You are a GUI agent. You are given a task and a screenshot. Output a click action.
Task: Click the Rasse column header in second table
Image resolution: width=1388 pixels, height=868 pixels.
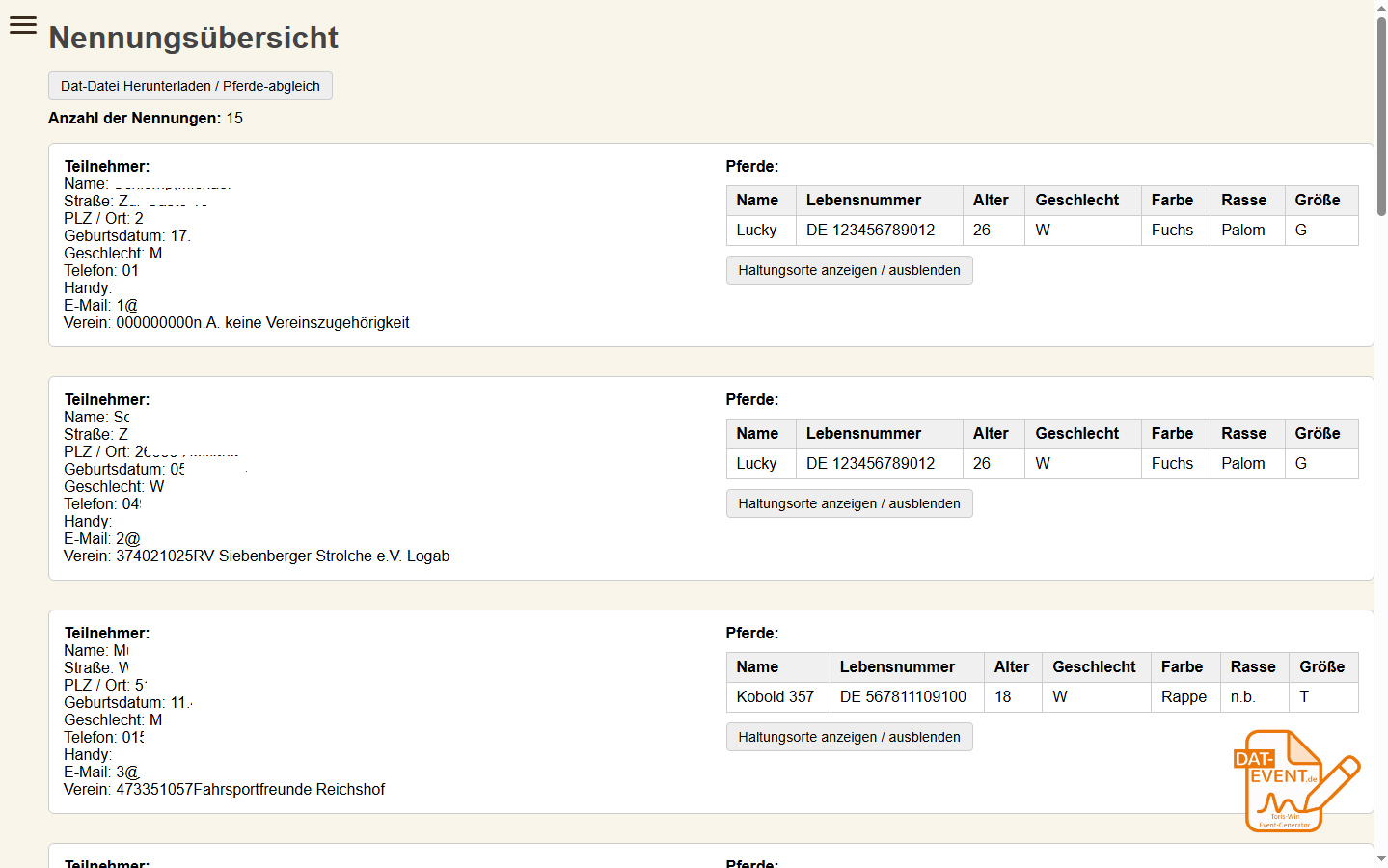coord(1244,433)
